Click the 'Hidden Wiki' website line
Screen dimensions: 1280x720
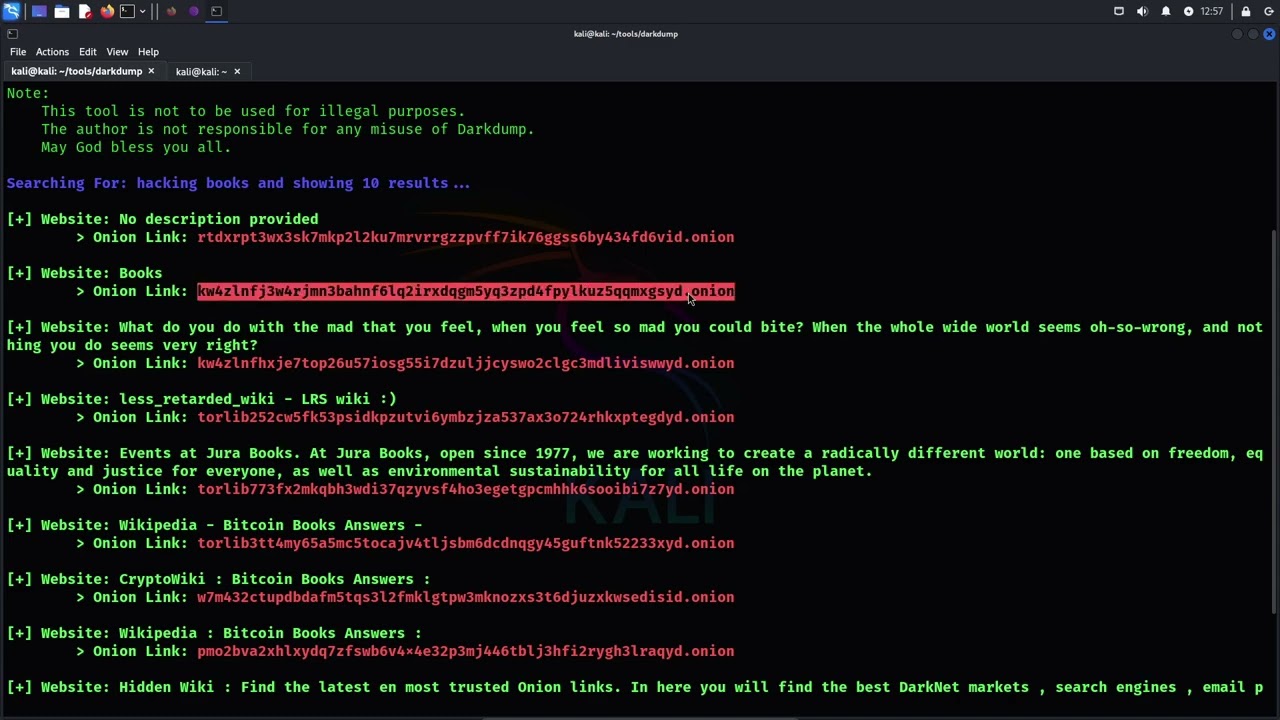(x=634, y=687)
